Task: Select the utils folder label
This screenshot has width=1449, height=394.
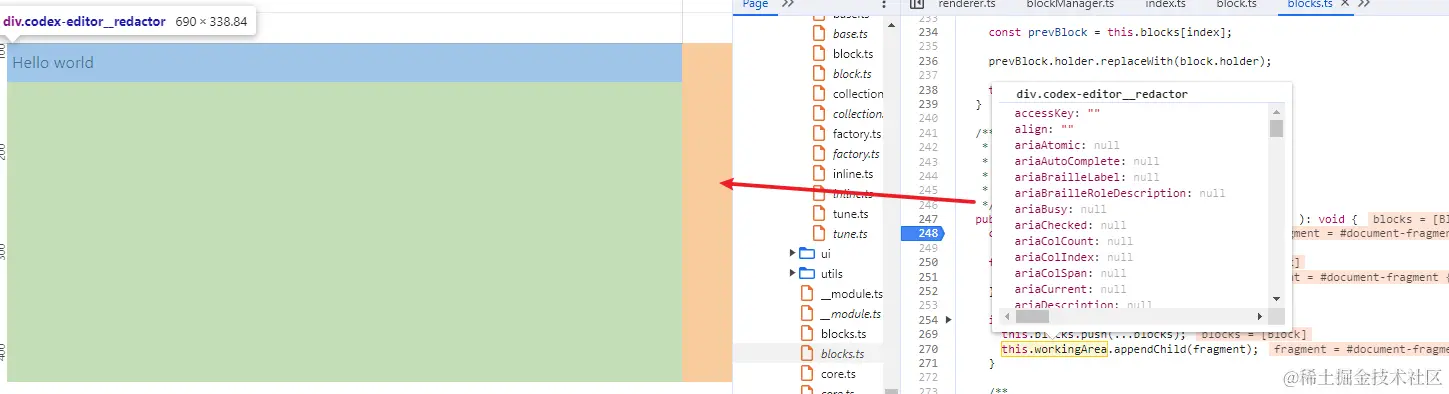Action: click(831, 274)
